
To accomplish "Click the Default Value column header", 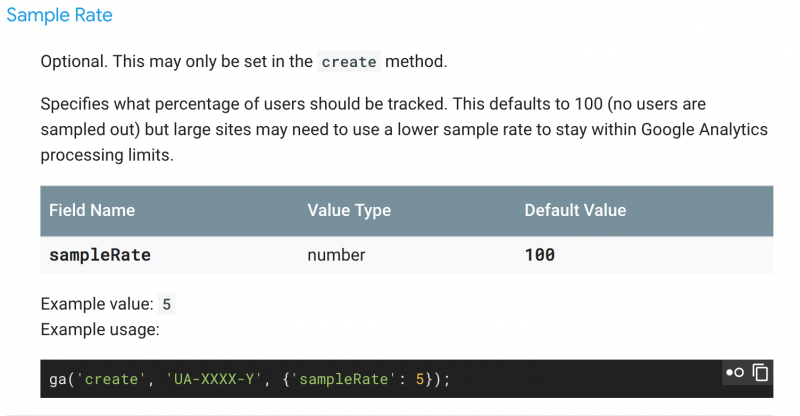I will (575, 210).
